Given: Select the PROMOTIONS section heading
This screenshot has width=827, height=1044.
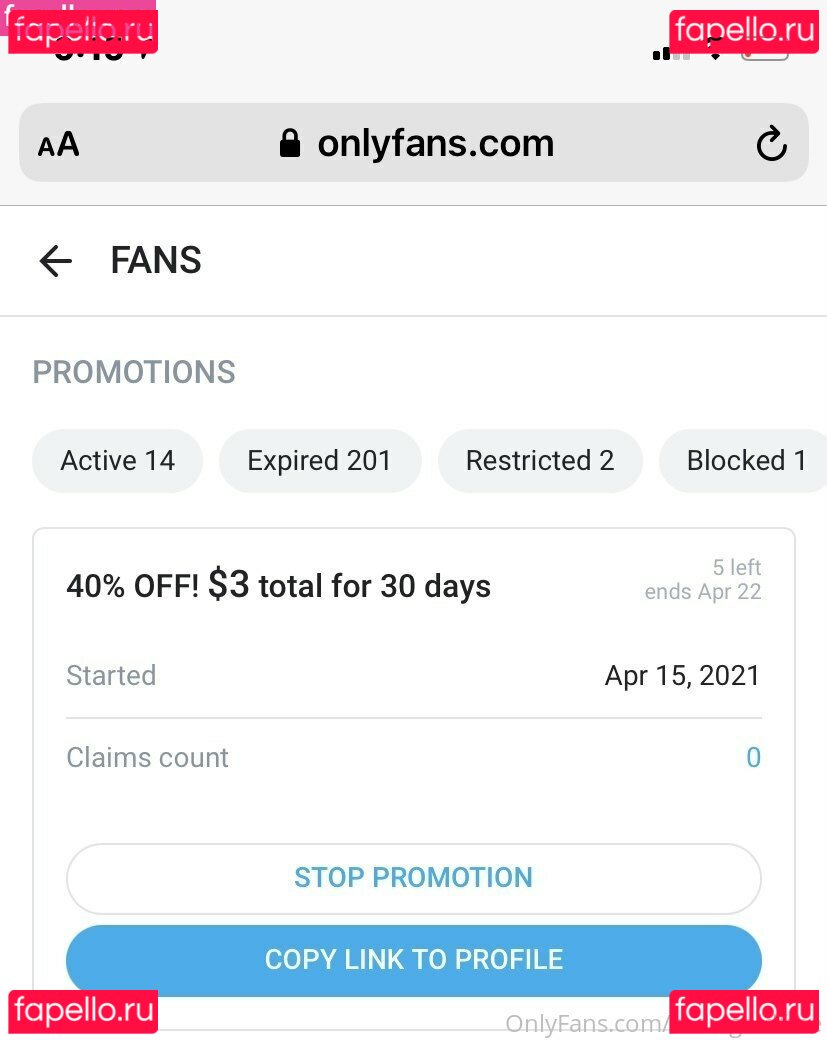Looking at the screenshot, I should coord(133,372).
